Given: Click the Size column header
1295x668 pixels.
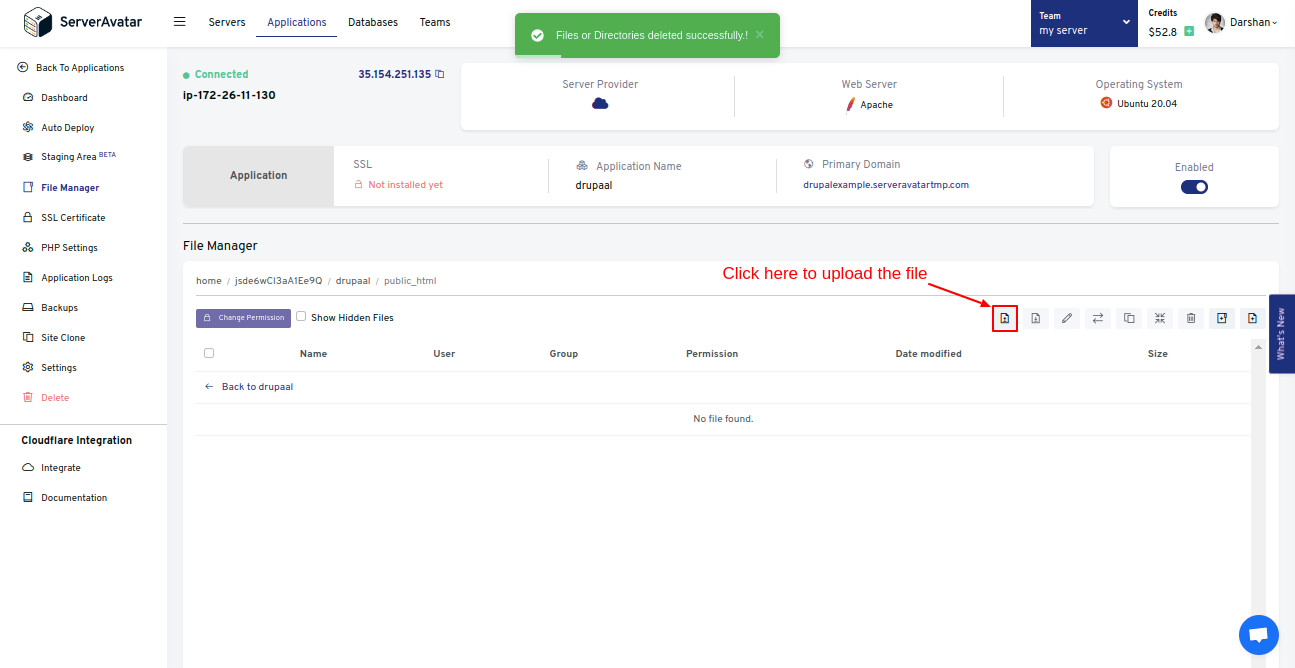Looking at the screenshot, I should tap(1157, 354).
